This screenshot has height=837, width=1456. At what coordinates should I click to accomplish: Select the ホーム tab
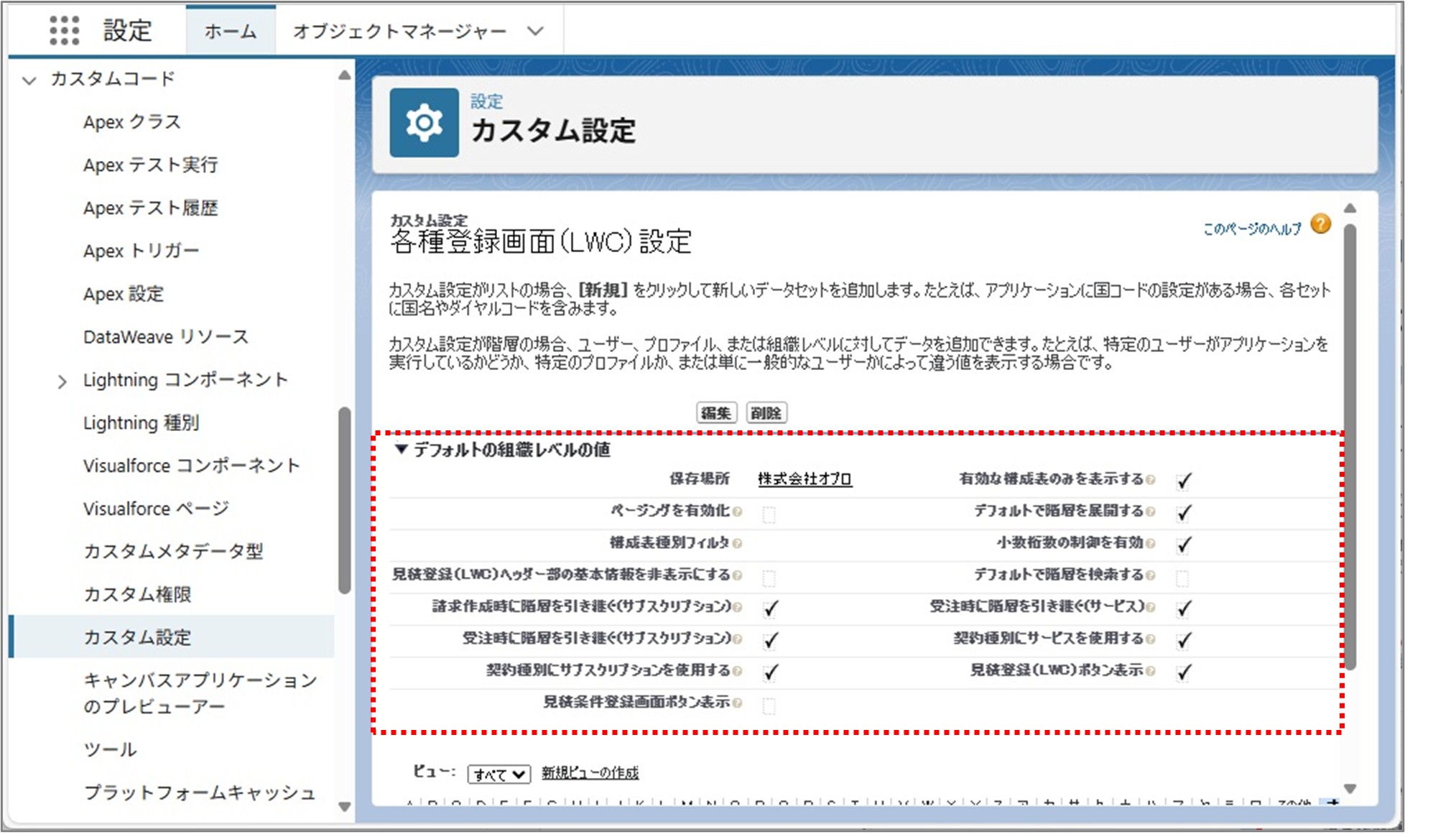(x=229, y=30)
